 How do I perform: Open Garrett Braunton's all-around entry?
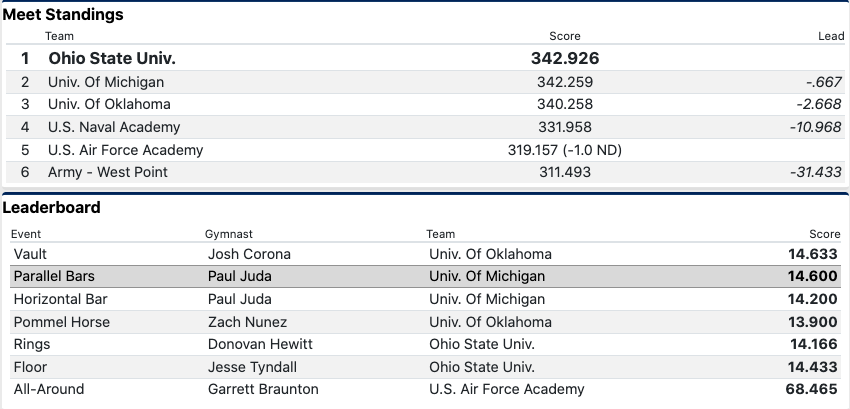(263, 389)
